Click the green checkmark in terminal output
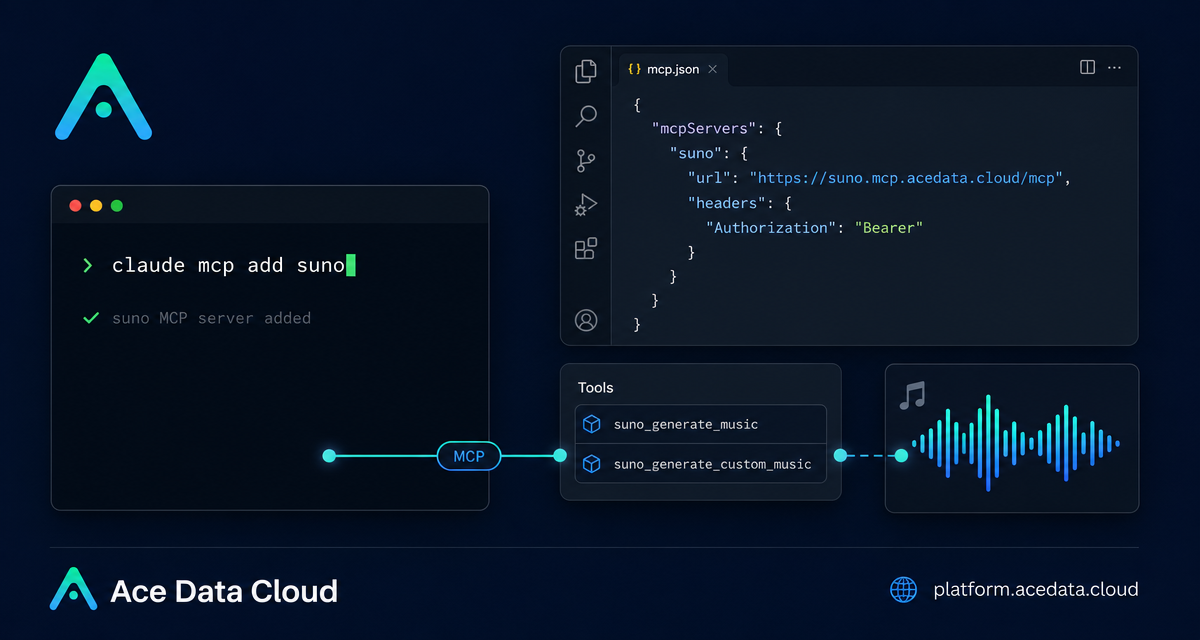Image resolution: width=1200 pixels, height=640 pixels. pos(91,318)
